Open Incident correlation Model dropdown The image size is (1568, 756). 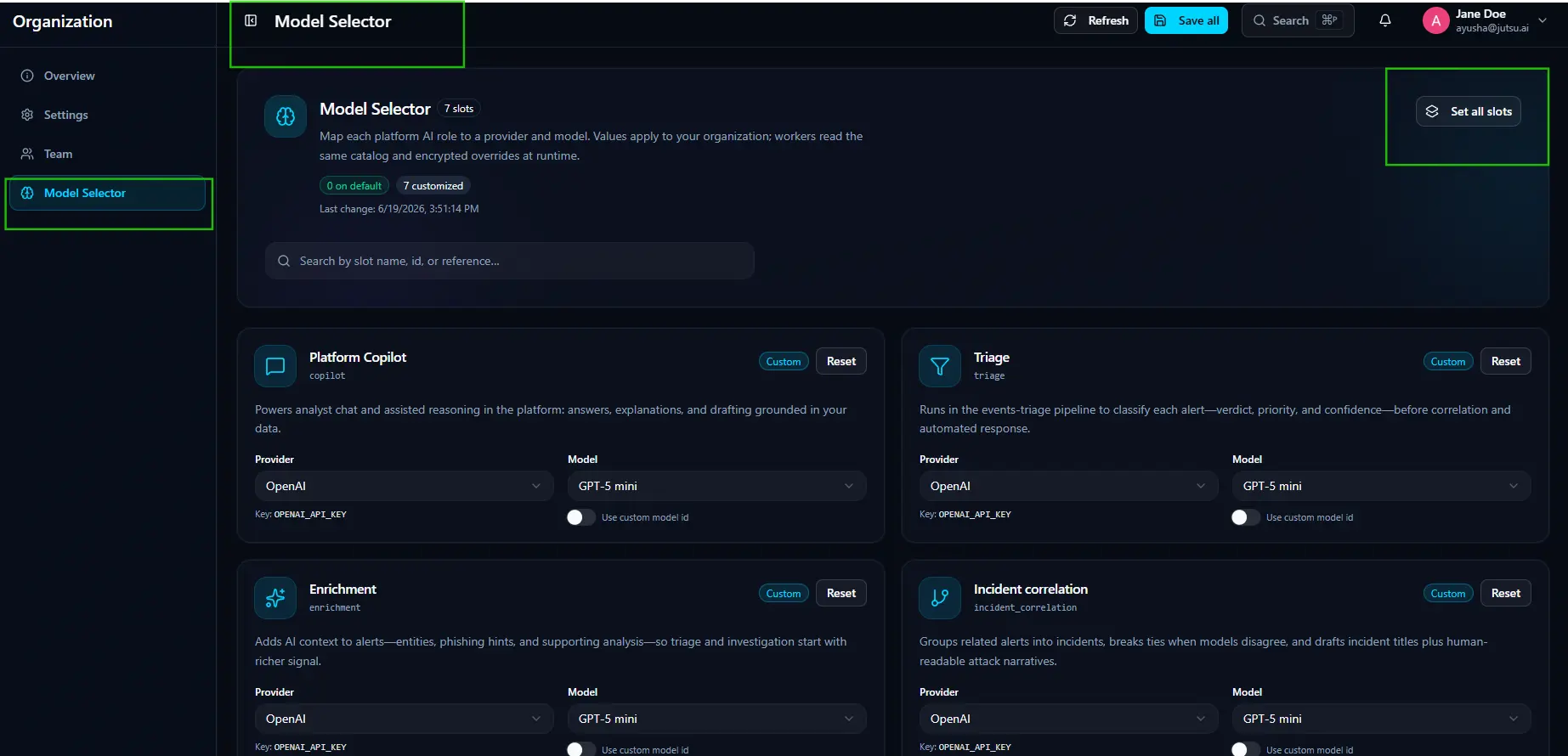pos(1381,719)
